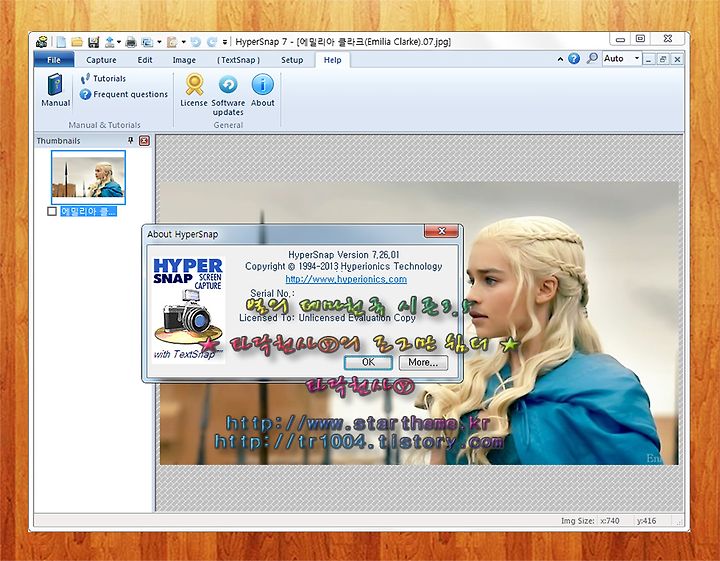Screen dimensions: 720x561
Task: Click the Upload icon in quick toolbar
Action: [109, 42]
